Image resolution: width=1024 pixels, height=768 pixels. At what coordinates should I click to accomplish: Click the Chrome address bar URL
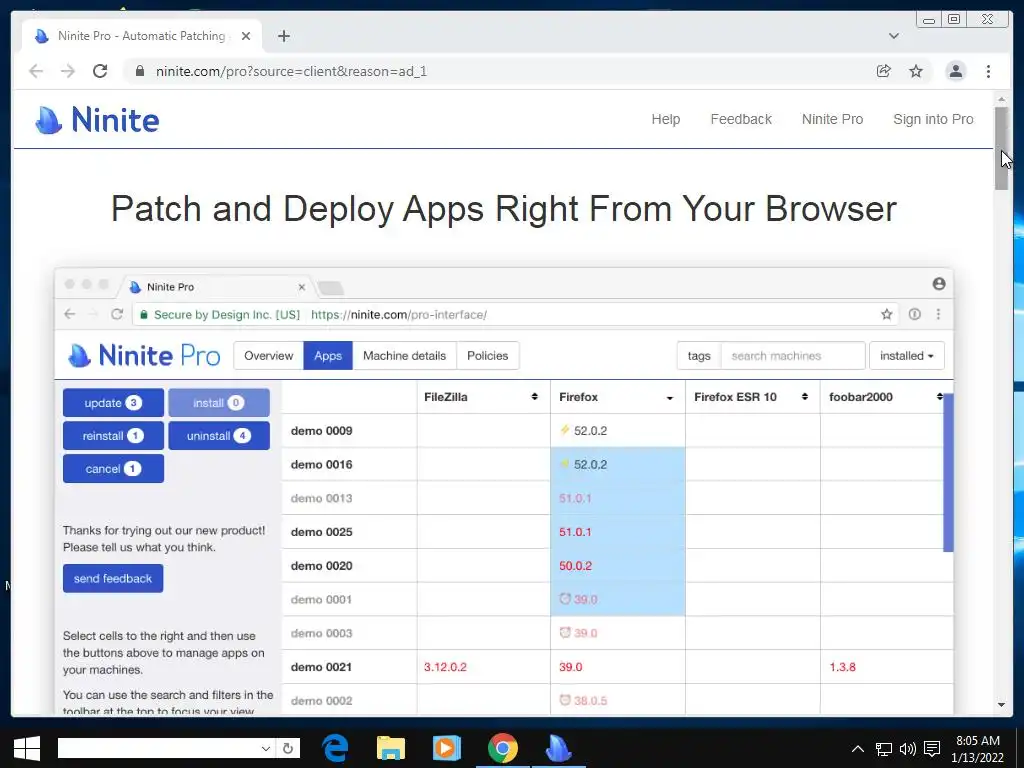[291, 71]
